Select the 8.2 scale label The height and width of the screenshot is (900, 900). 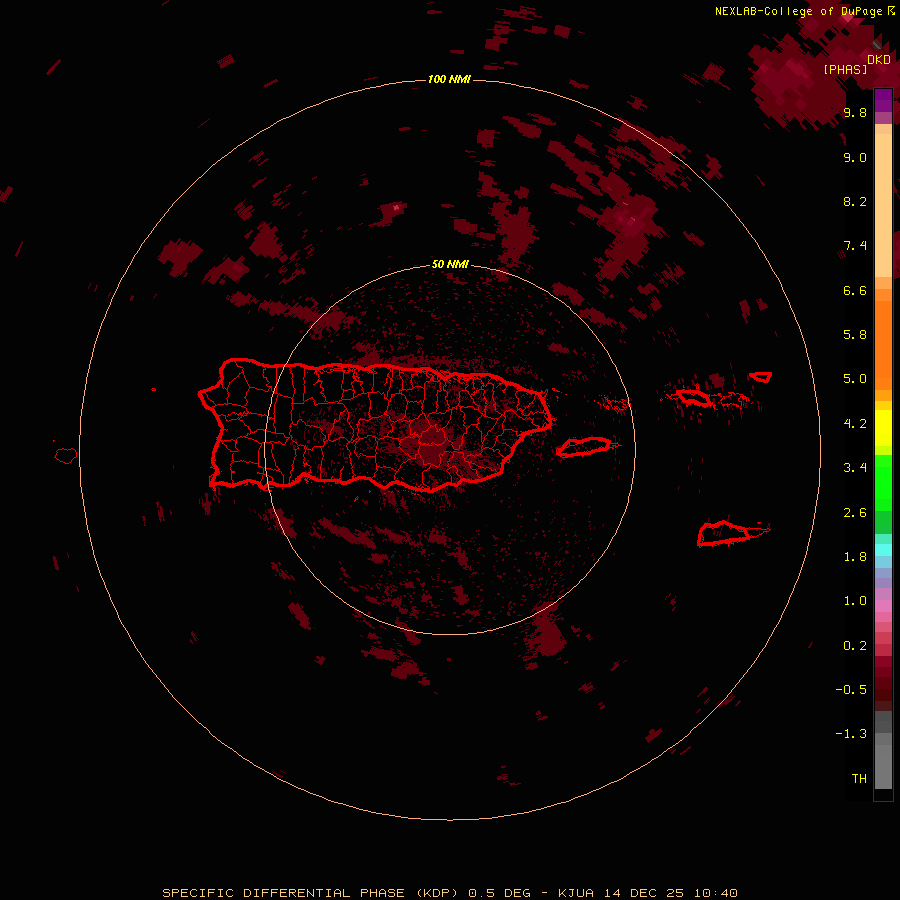(855, 201)
